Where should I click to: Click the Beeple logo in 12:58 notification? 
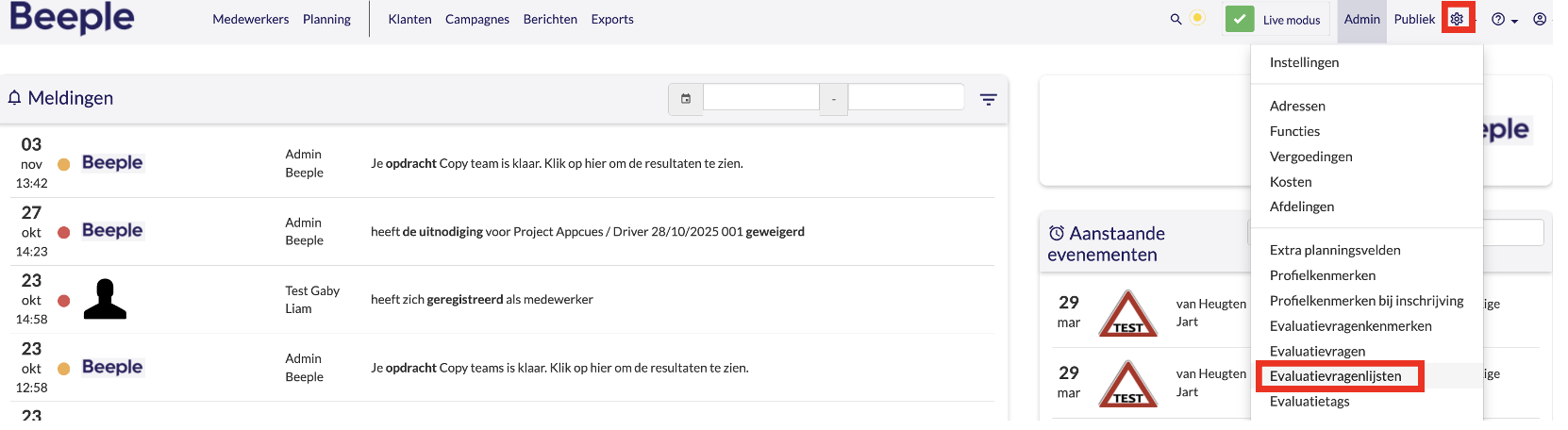pyautogui.click(x=112, y=367)
